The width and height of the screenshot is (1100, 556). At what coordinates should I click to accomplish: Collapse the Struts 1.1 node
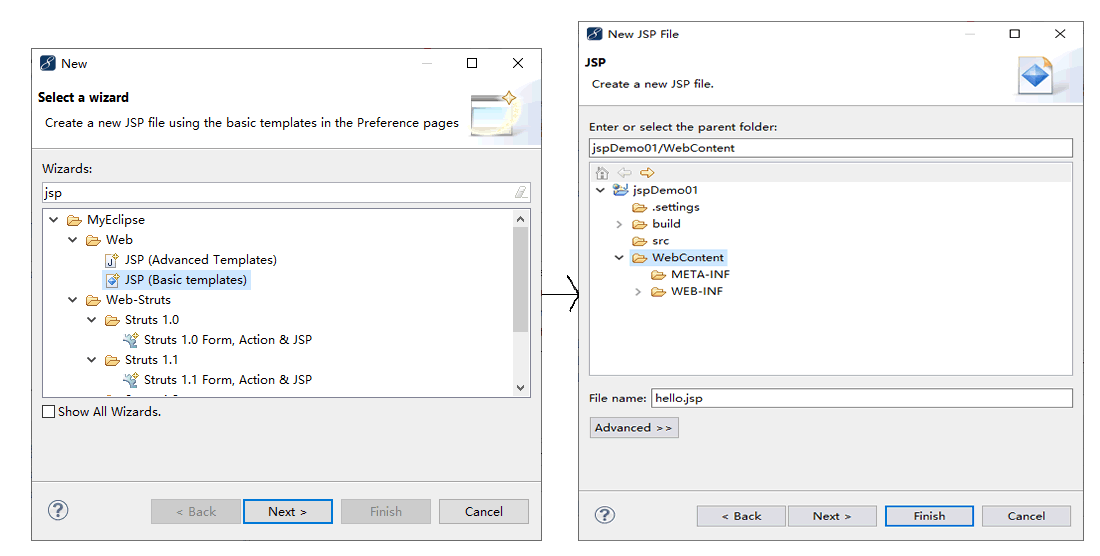point(92,360)
